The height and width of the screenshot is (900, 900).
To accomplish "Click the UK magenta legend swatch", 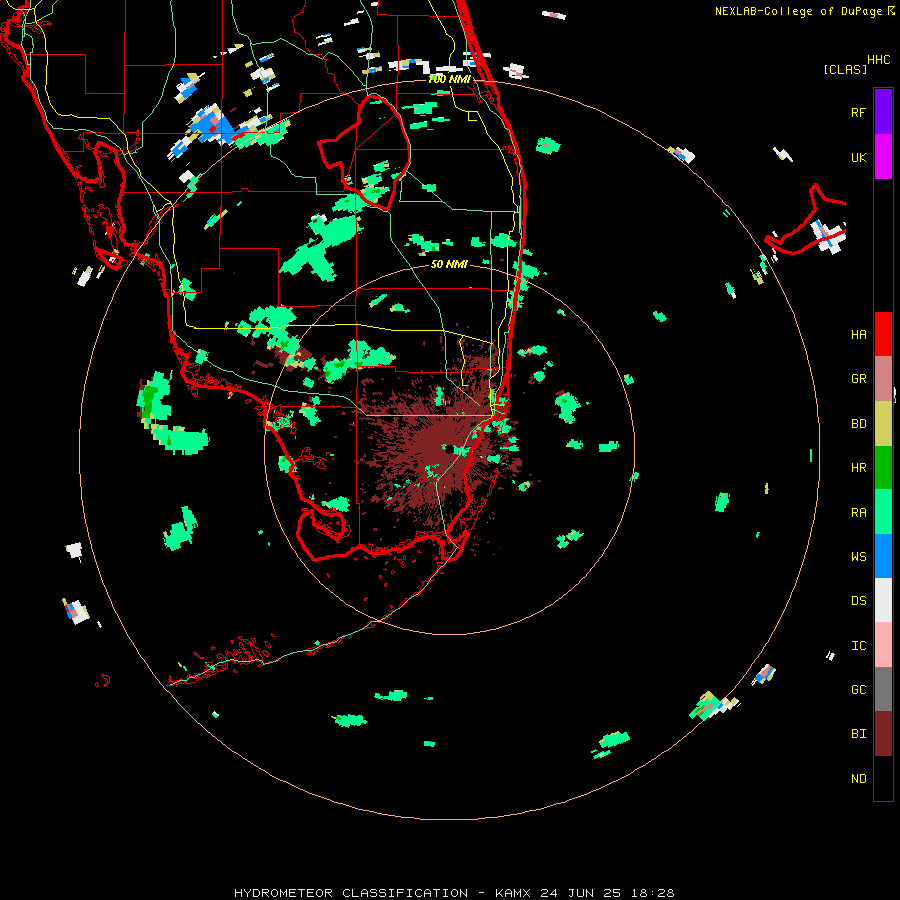I will click(883, 156).
